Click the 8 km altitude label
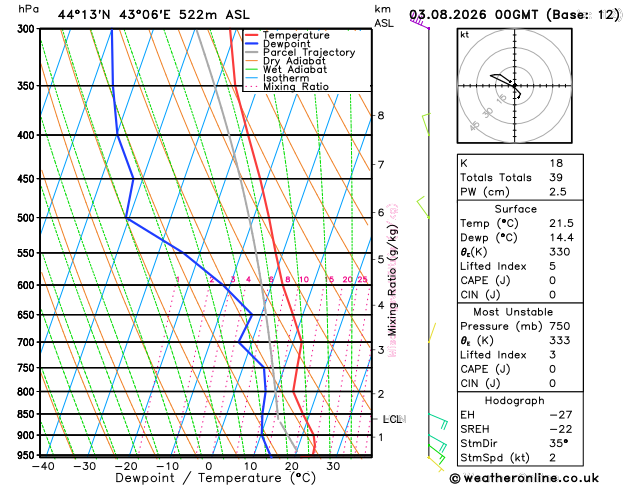This screenshot has width=629, height=486. (x=381, y=115)
